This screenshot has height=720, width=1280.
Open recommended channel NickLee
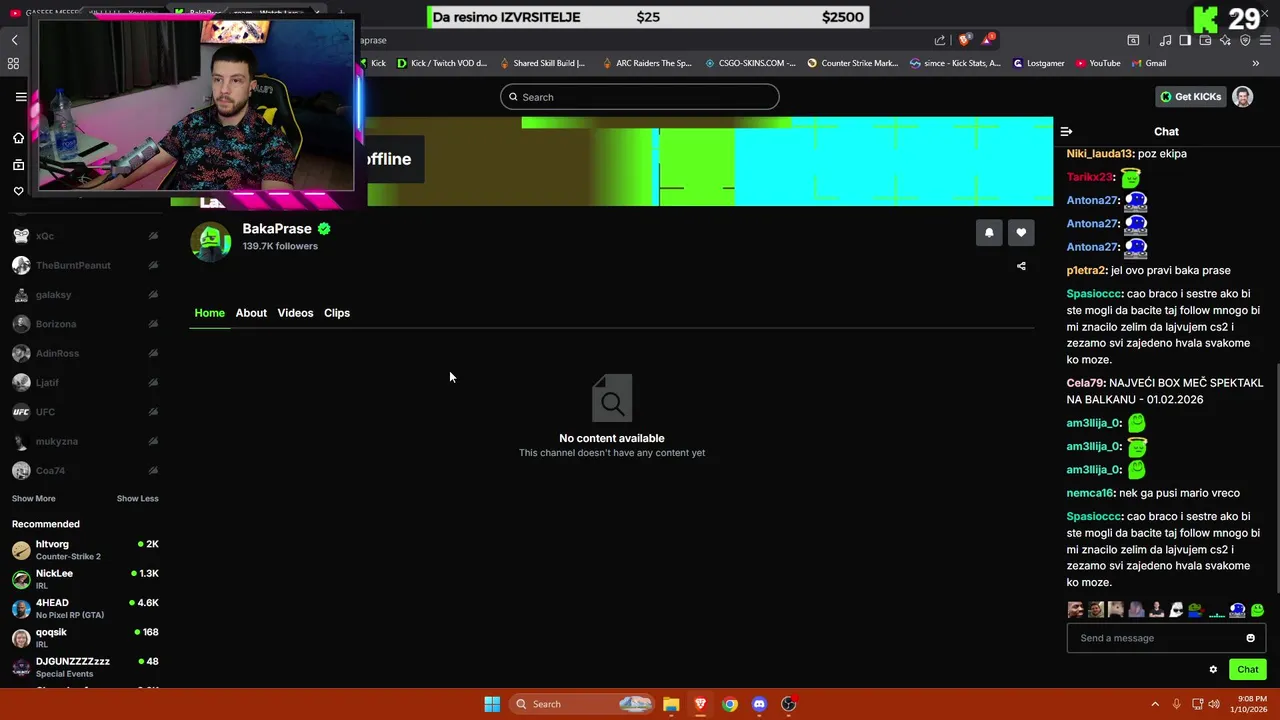pos(85,579)
